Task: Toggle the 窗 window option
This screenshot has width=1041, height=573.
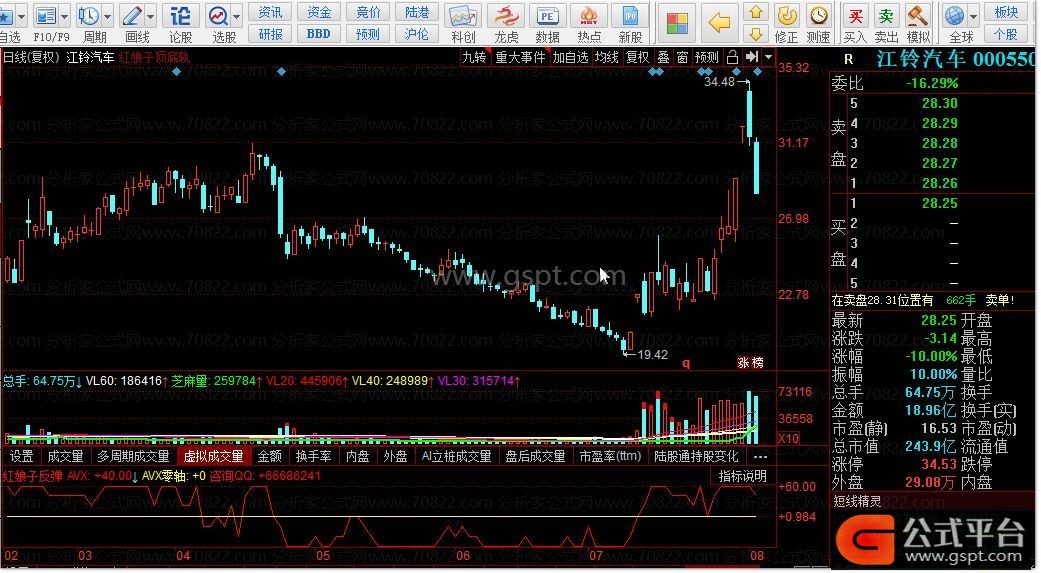Action: 682,57
